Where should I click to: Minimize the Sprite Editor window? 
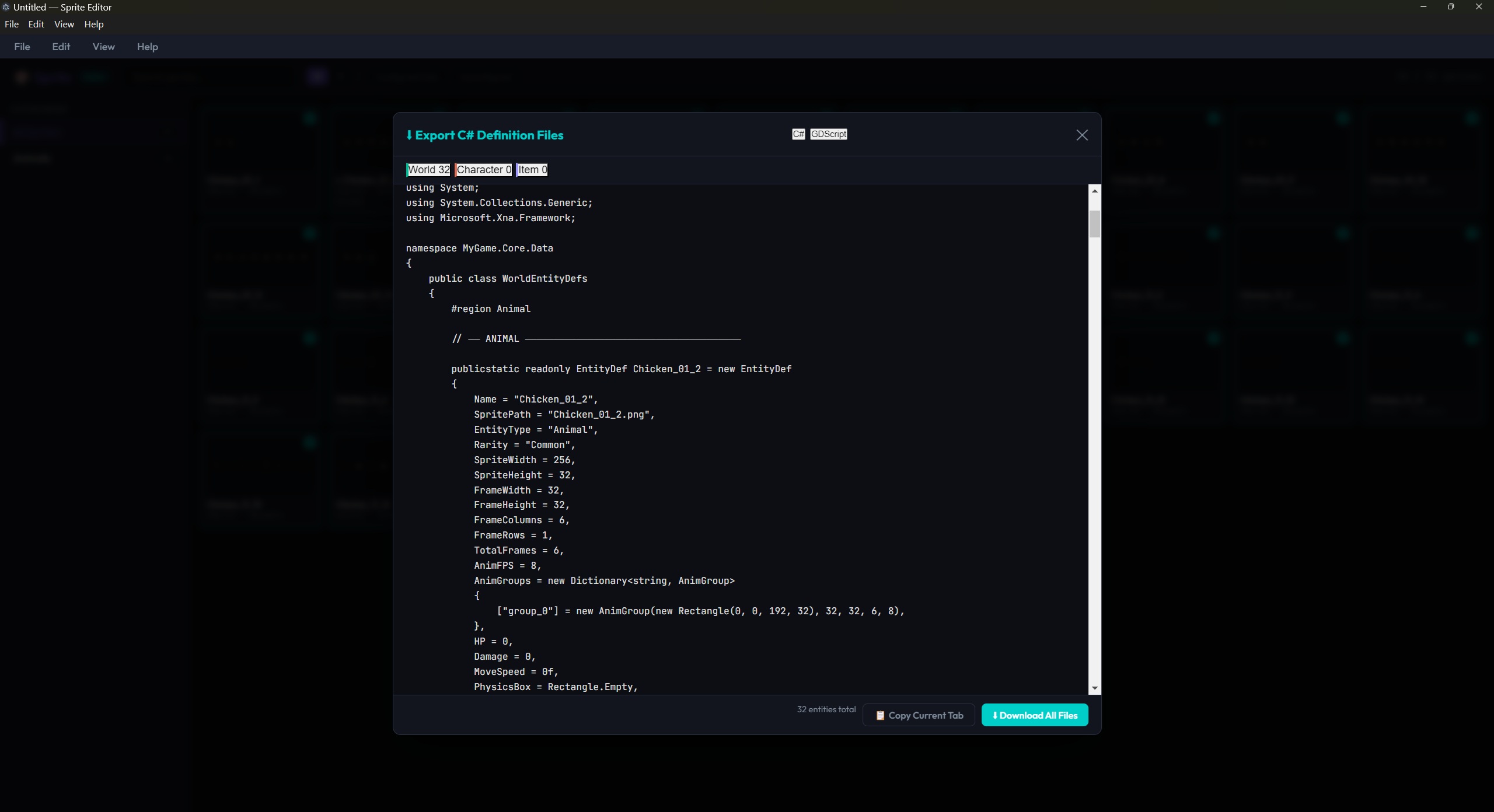tap(1423, 7)
